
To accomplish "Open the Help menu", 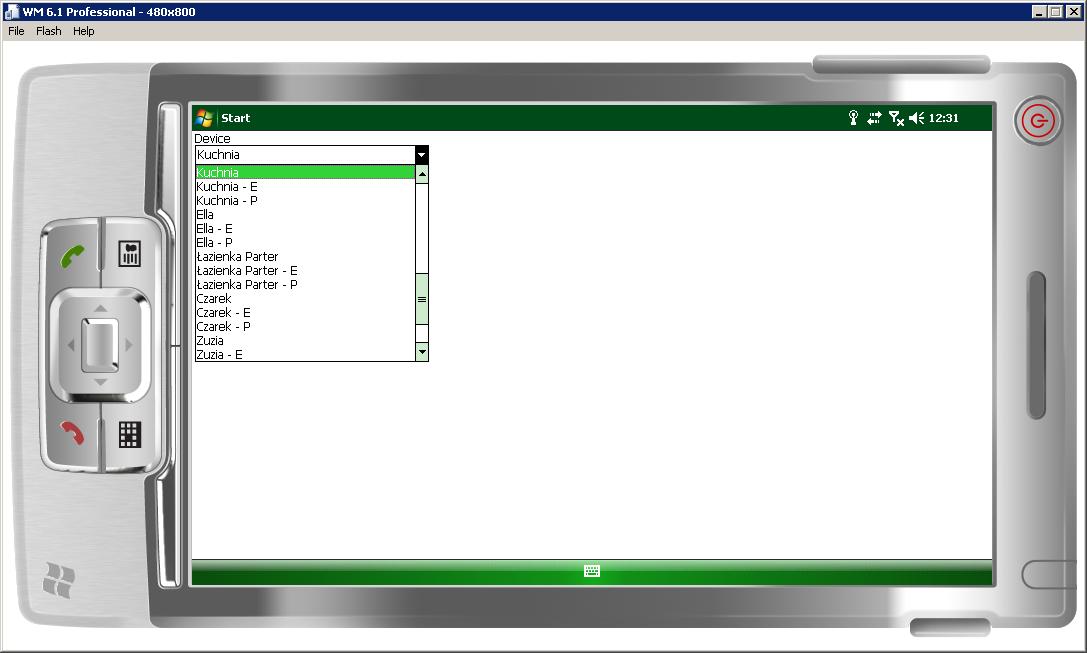I will point(84,31).
